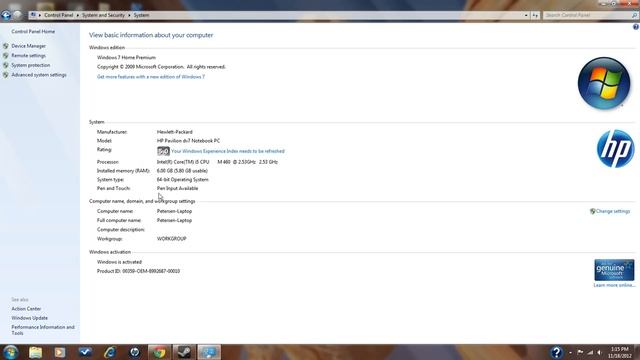Open the address bar history dropdown
The width and height of the screenshot is (640, 360).
pyautogui.click(x=526, y=15)
